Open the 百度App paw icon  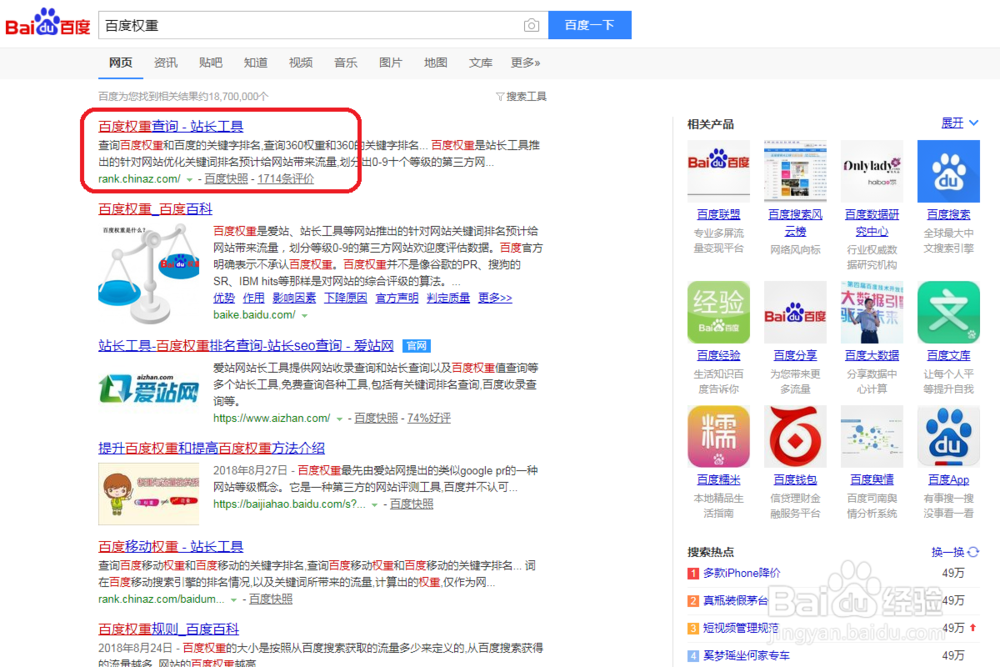tap(948, 437)
